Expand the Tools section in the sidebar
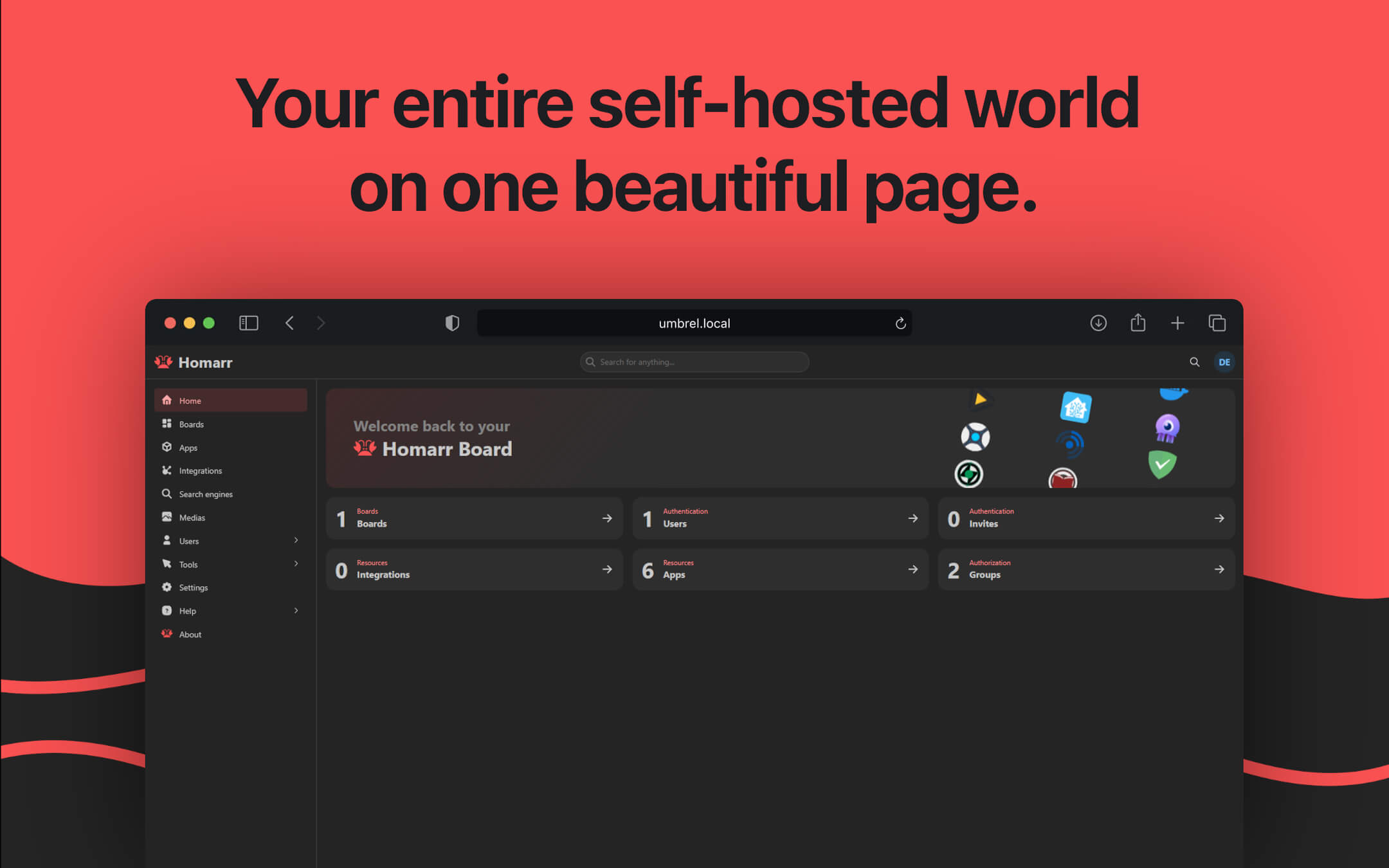The width and height of the screenshot is (1389, 868). pos(296,564)
